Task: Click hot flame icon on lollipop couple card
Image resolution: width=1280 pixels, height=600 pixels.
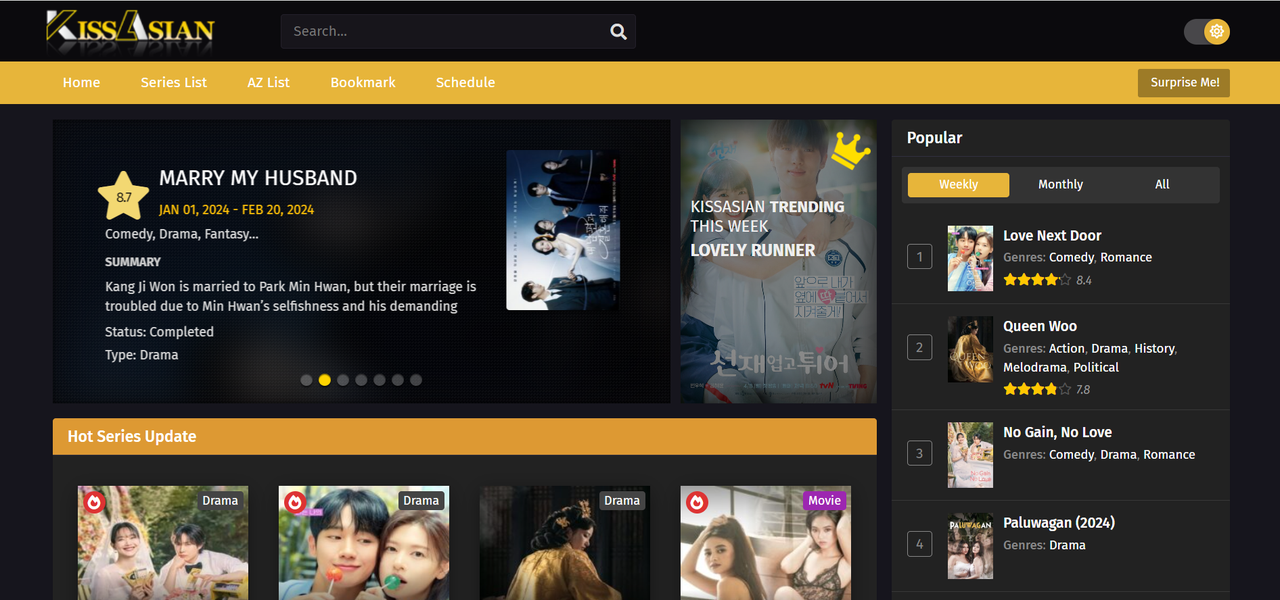Action: point(295,502)
